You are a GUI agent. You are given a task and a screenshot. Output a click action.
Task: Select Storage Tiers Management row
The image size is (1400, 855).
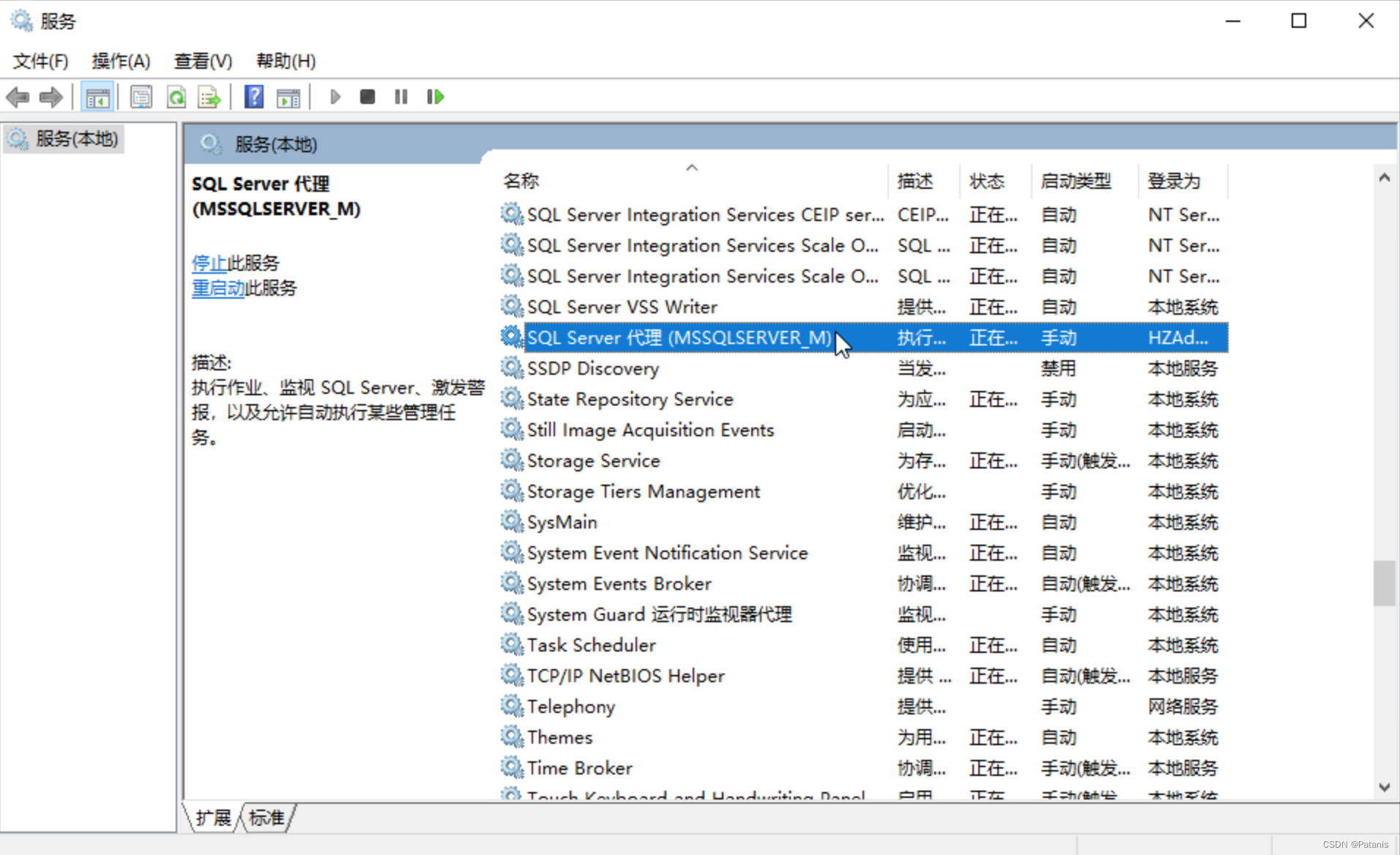[x=863, y=491]
